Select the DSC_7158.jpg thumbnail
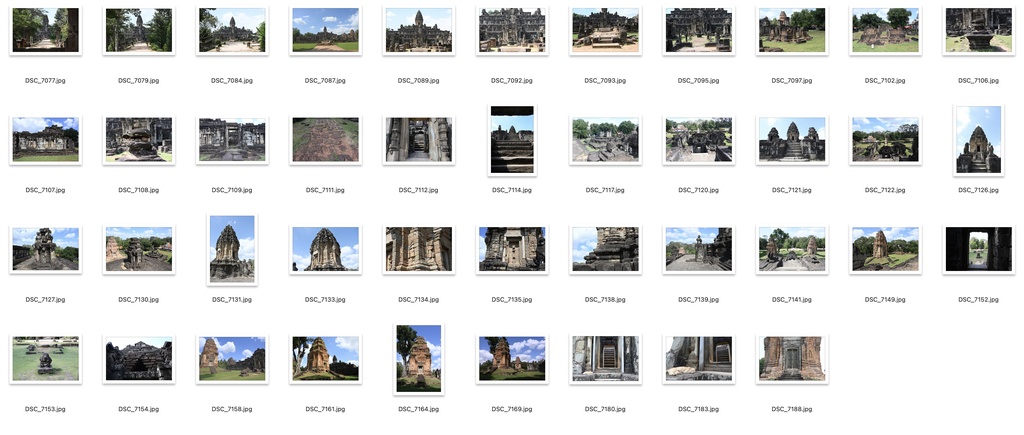The height and width of the screenshot is (435, 1024). [x=232, y=359]
